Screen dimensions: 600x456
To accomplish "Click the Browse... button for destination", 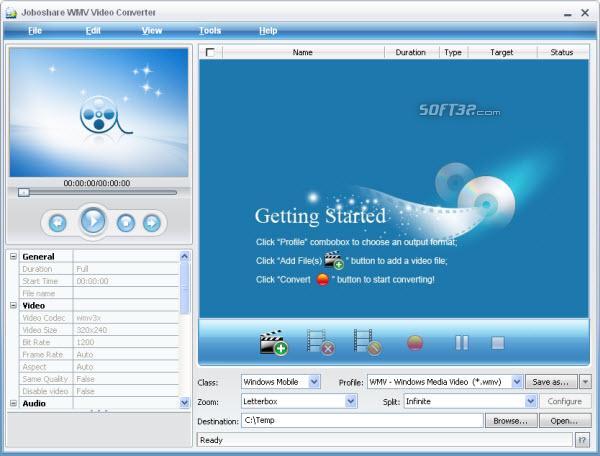I will pyautogui.click(x=511, y=421).
